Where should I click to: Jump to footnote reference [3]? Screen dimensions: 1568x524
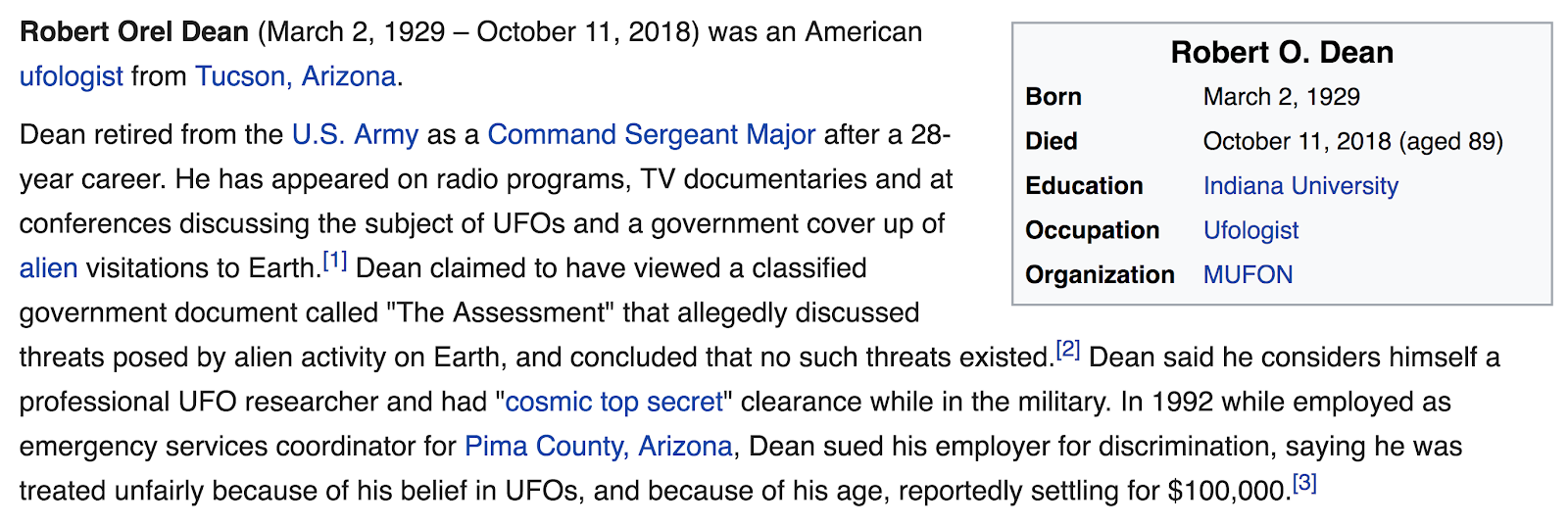point(1304,483)
